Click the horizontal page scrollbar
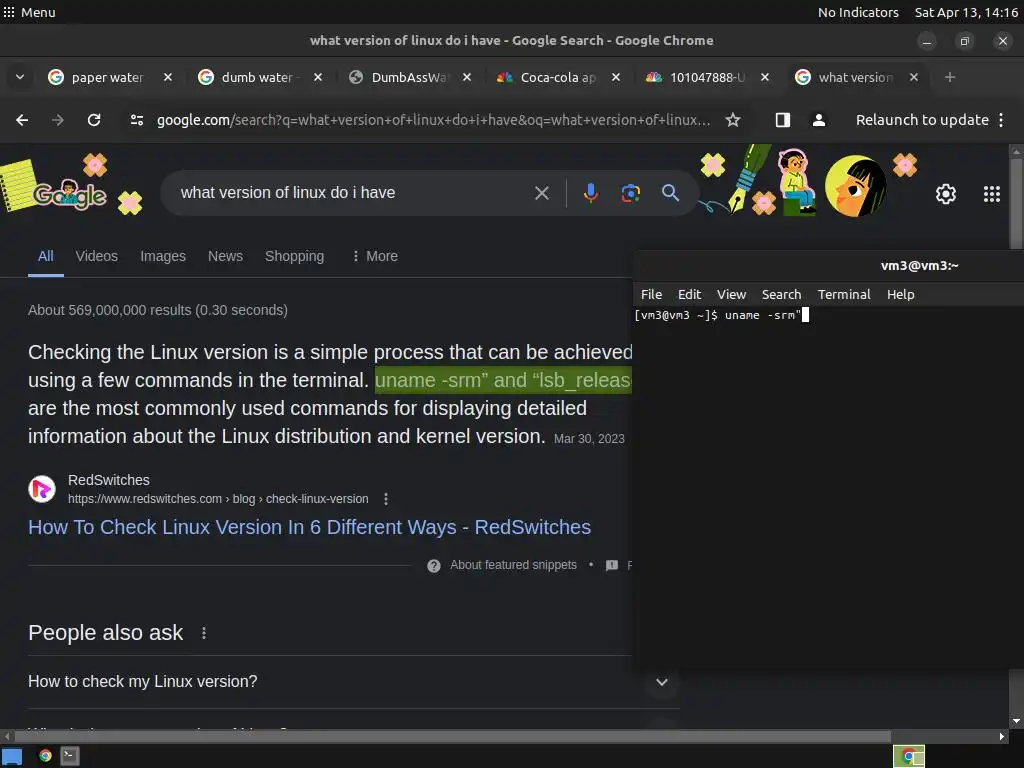This screenshot has width=1024, height=768. pos(453,737)
